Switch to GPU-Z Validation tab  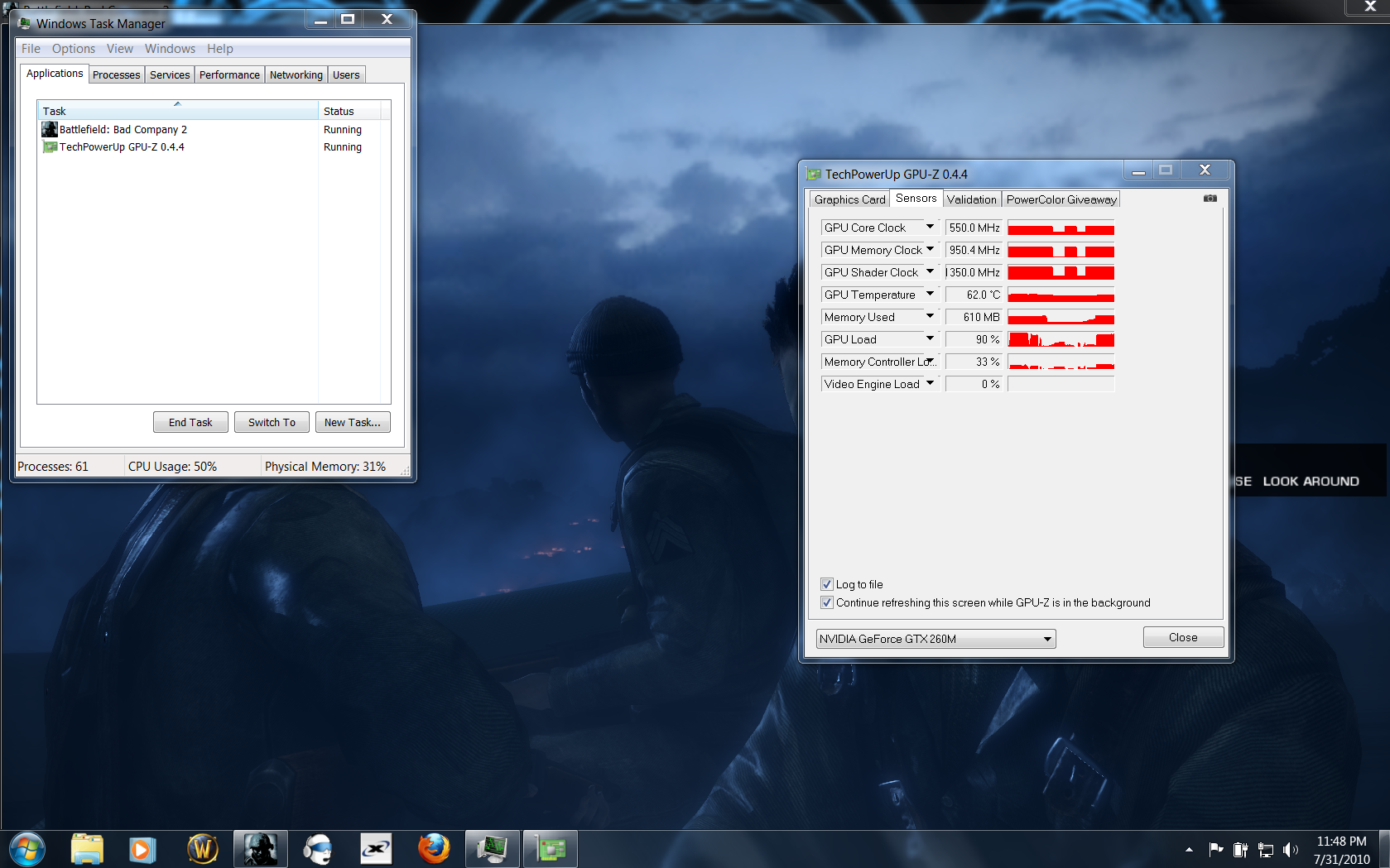click(x=972, y=199)
